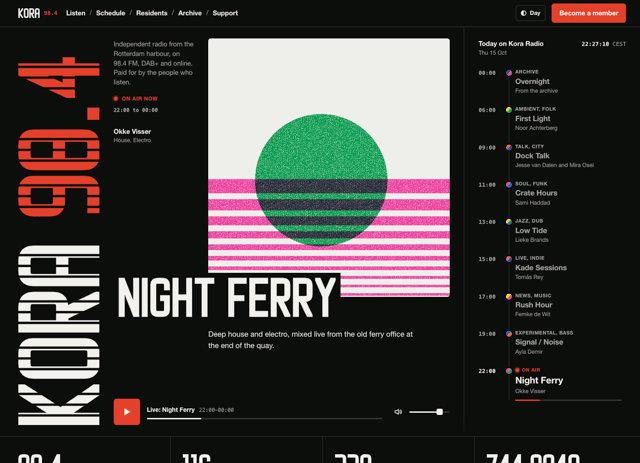This screenshot has height=463, width=640.
Task: Click host Noor Achterberg in schedule
Action: (x=536, y=128)
